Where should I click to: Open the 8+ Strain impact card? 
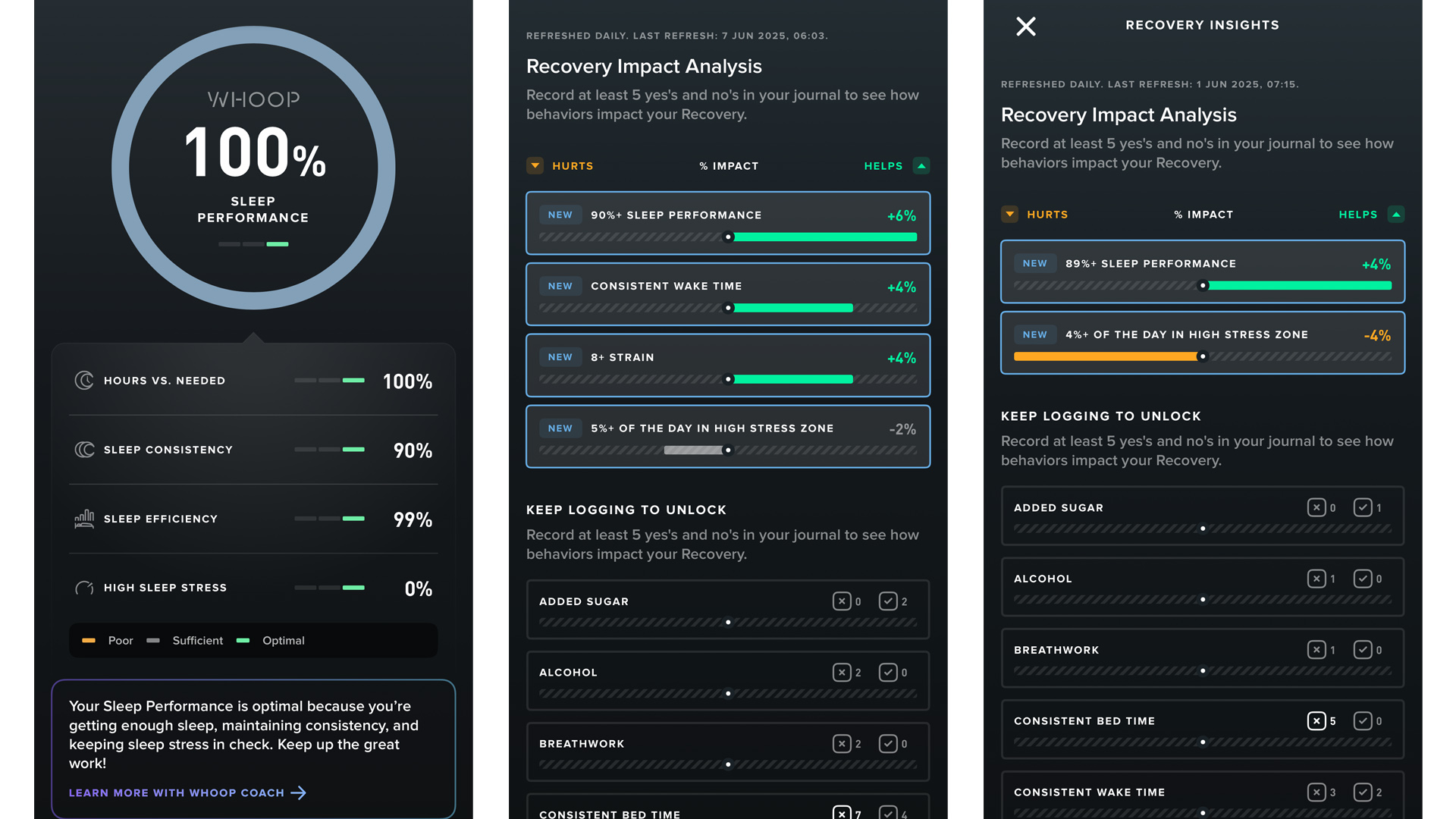(728, 365)
